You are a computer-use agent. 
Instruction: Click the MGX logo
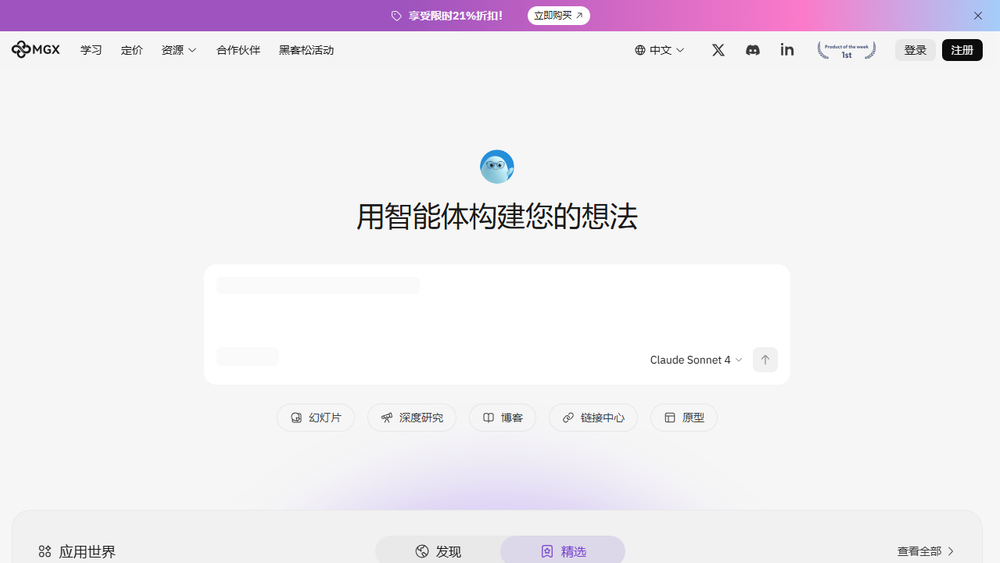[36, 50]
